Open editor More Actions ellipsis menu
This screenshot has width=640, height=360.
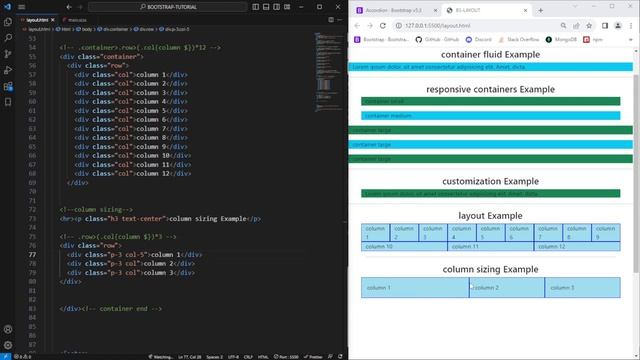click(340, 20)
